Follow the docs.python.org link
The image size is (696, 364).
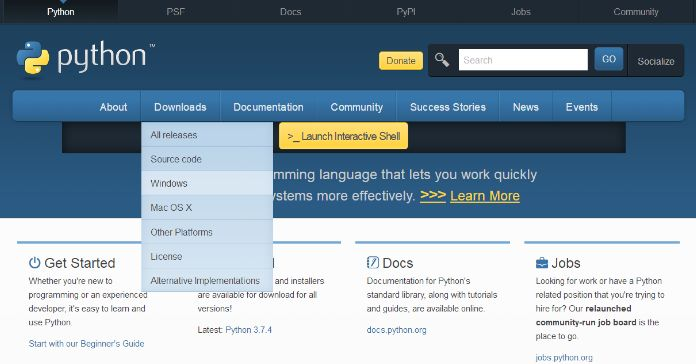[x=396, y=330]
